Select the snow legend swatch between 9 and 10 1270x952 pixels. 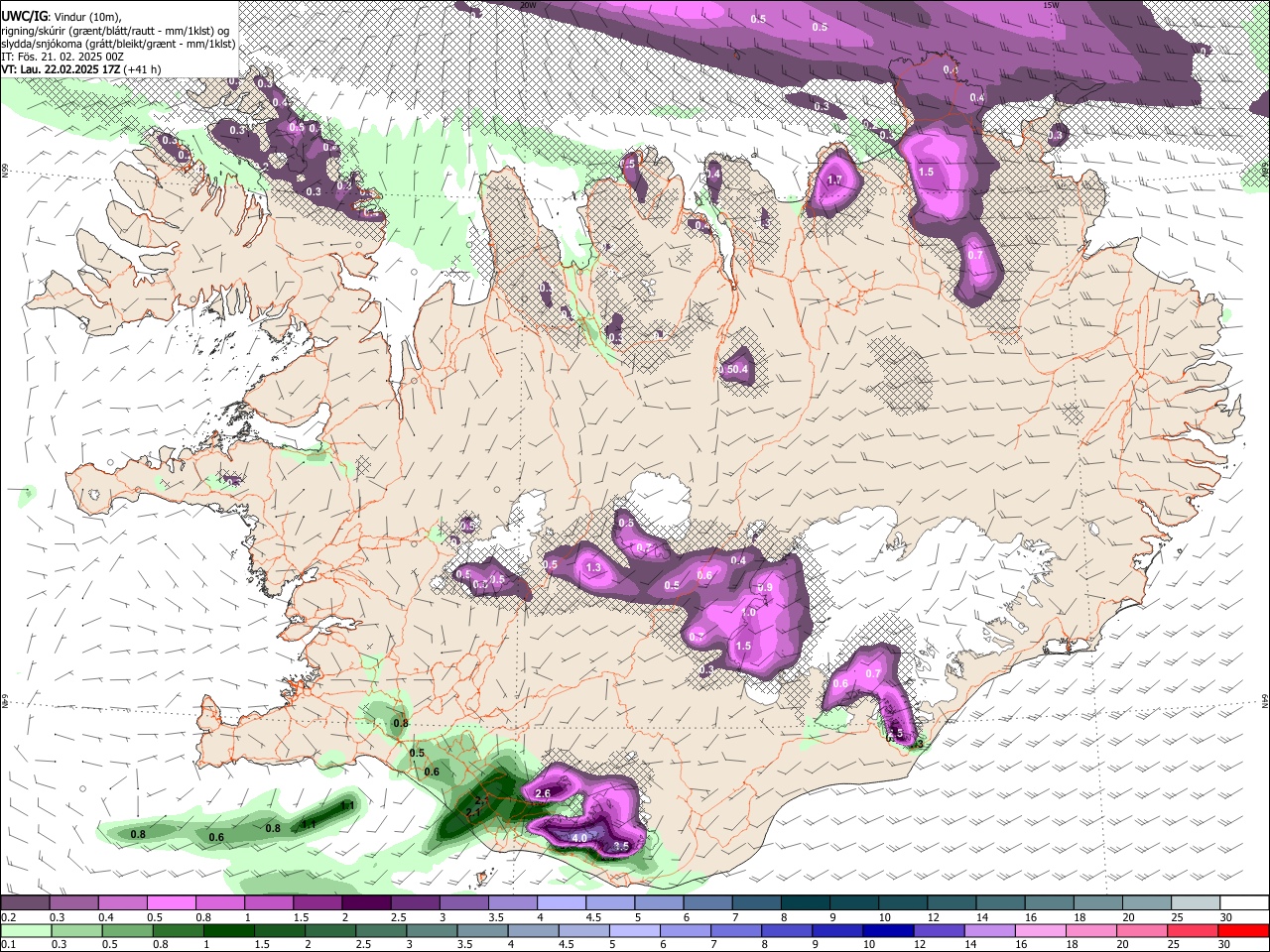(x=854, y=903)
